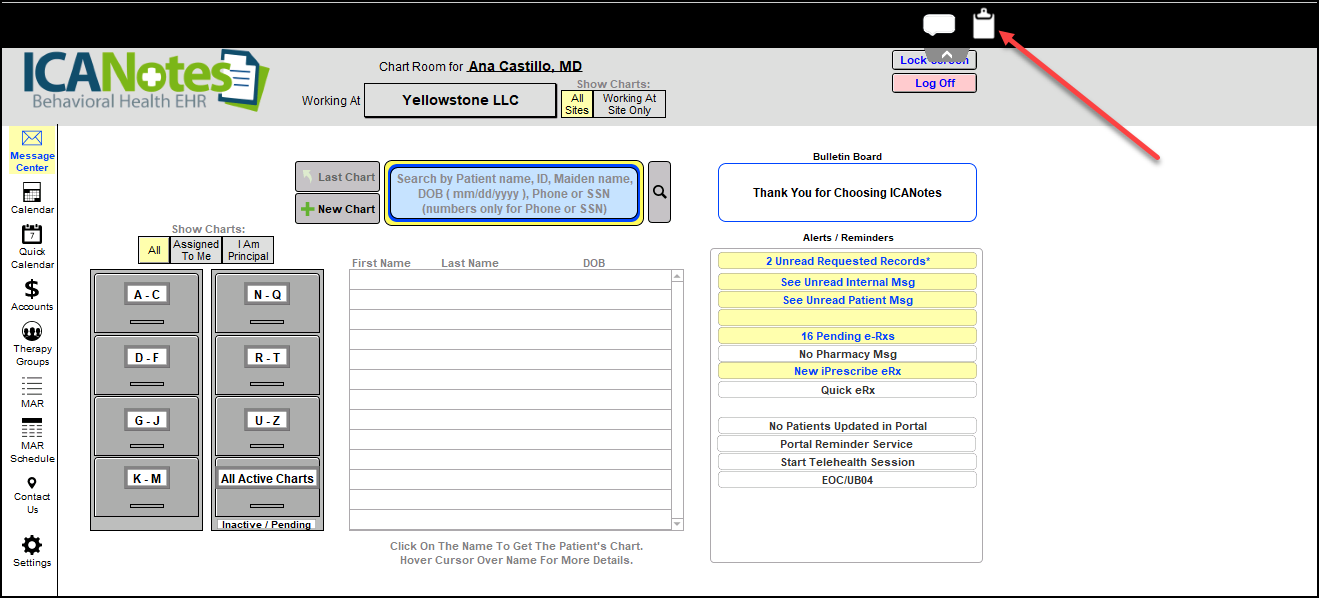
Task: Toggle Show Charts to All Sites
Action: pyautogui.click(x=577, y=104)
